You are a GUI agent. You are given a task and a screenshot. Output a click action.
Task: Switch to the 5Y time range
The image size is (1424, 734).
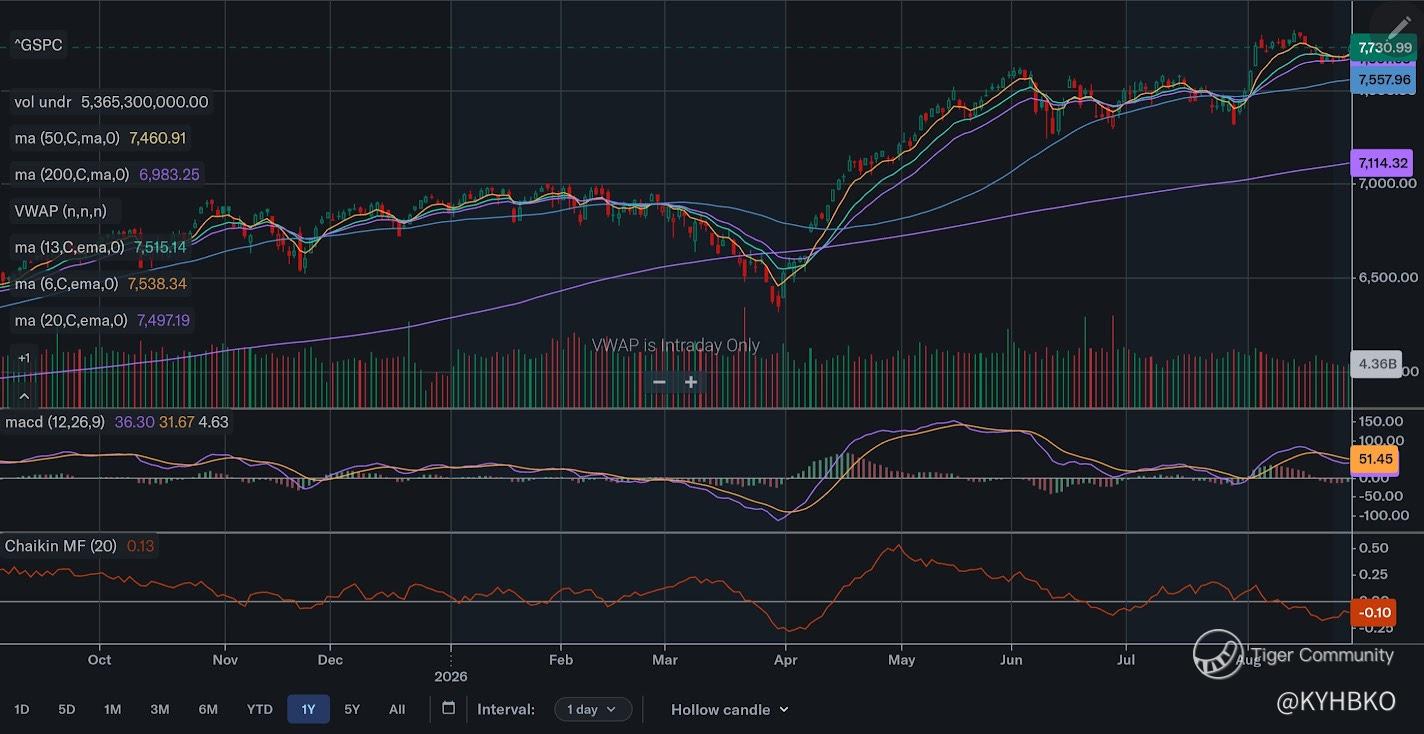click(352, 709)
